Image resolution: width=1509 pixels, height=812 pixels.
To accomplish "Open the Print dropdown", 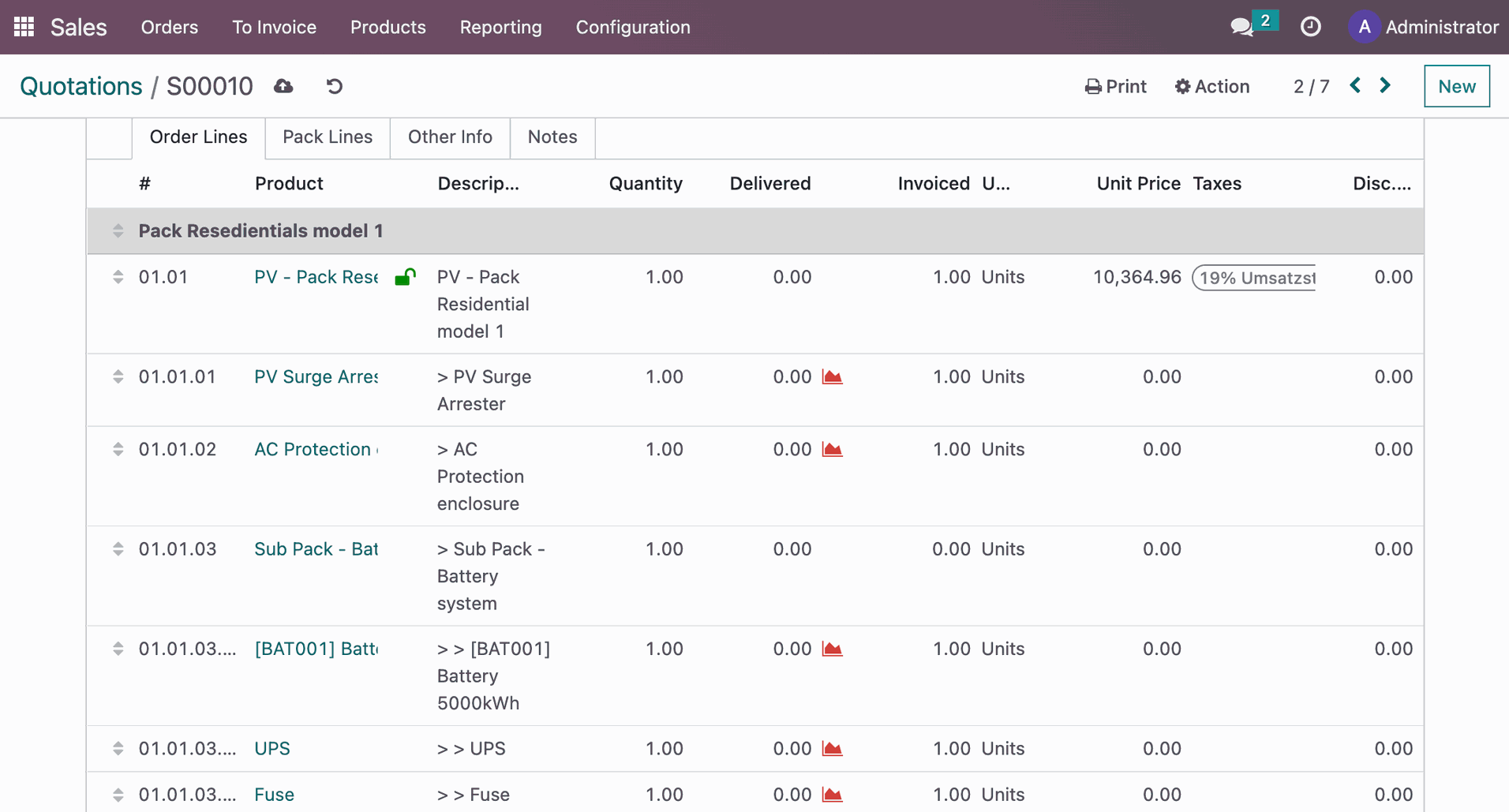I will (1116, 86).
